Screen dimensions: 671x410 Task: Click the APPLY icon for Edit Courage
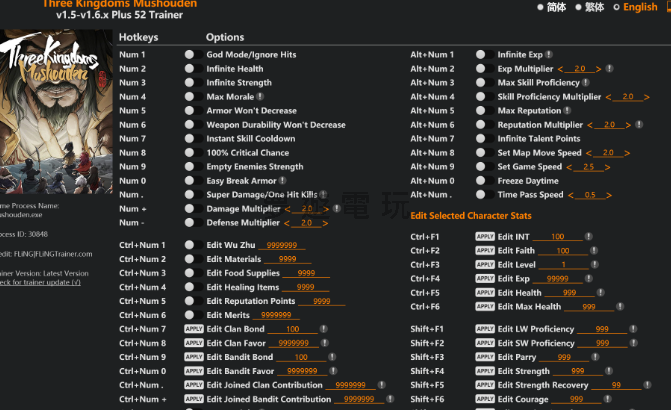[485, 399]
